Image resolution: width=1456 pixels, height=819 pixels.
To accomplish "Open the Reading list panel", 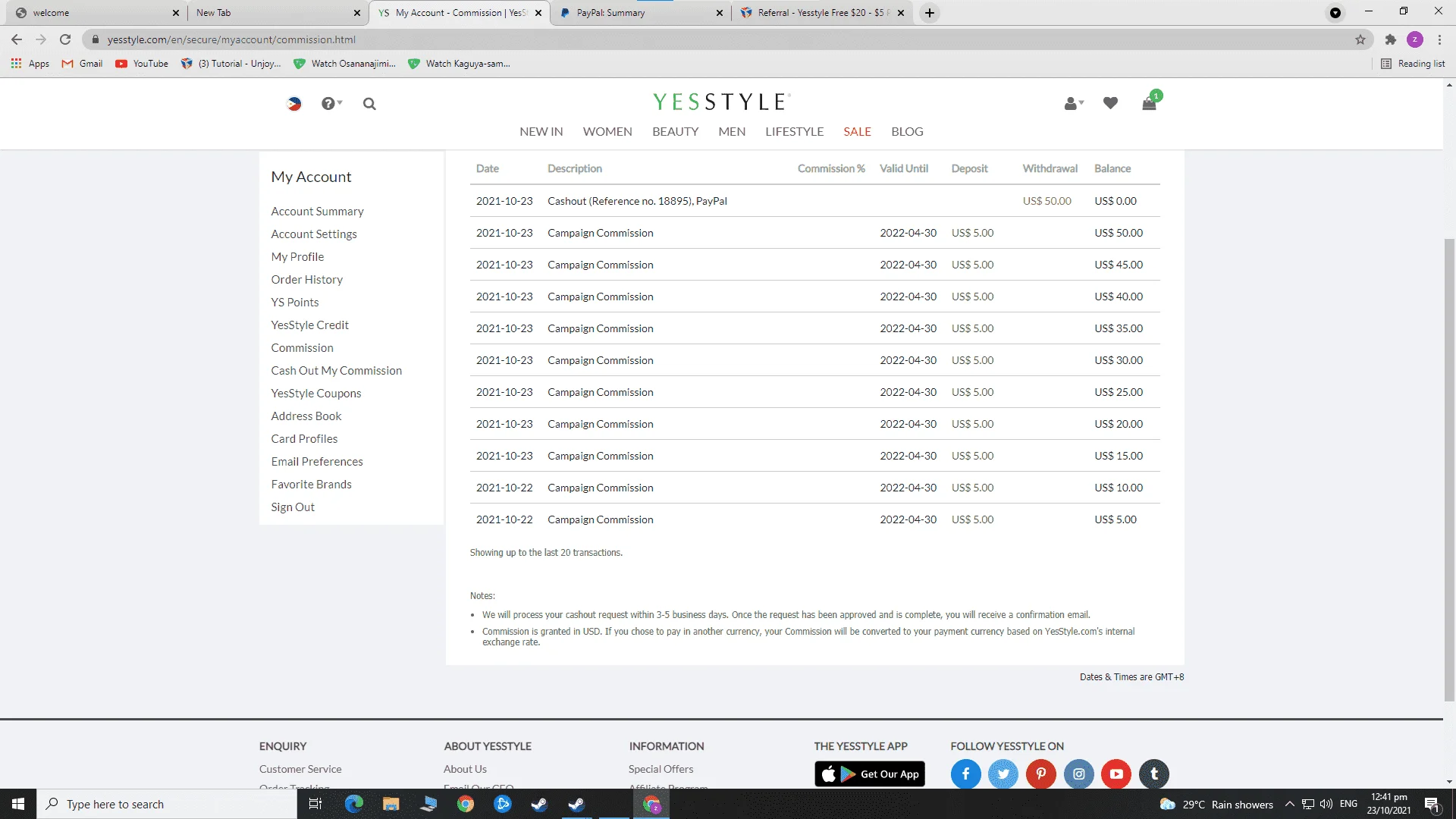I will [1413, 64].
